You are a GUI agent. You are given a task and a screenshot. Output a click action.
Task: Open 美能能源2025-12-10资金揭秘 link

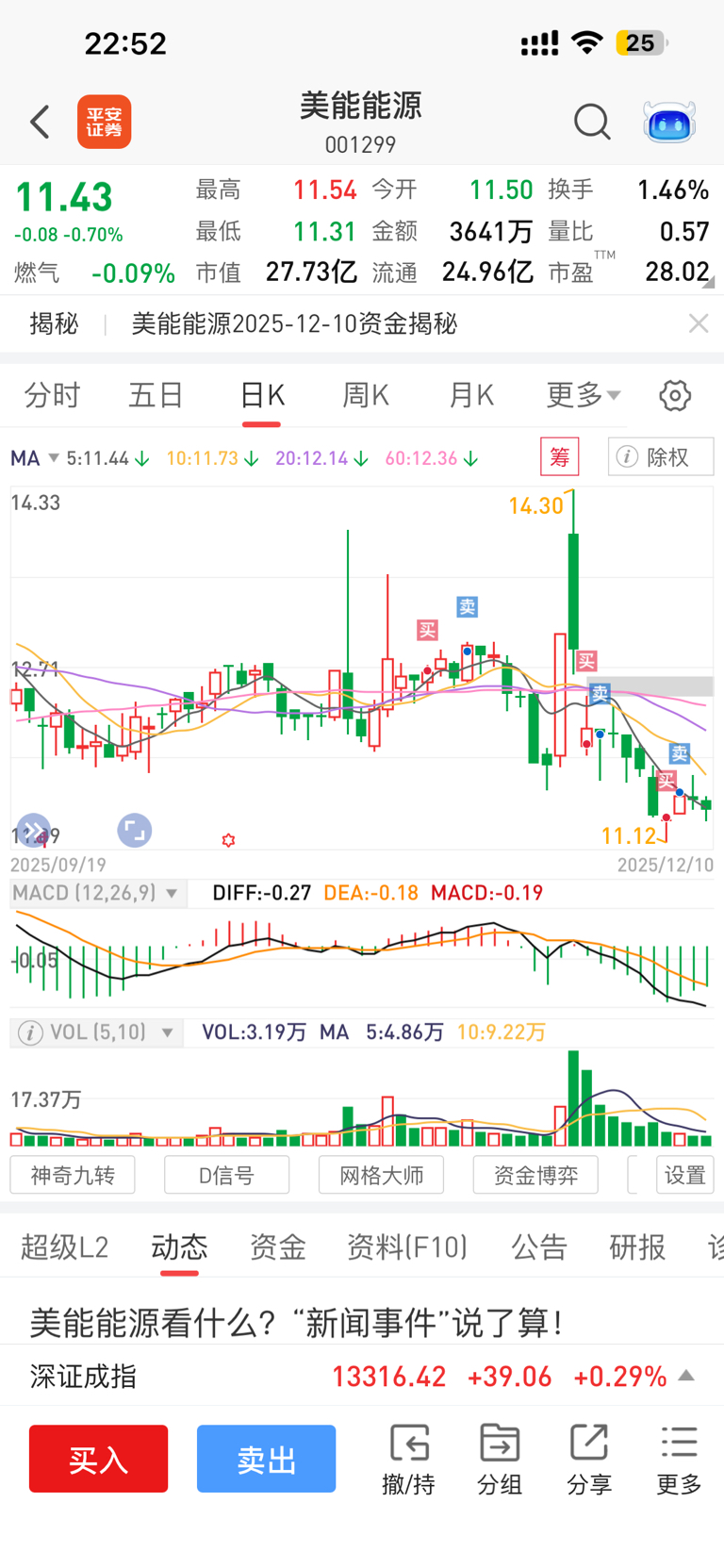coord(294,323)
